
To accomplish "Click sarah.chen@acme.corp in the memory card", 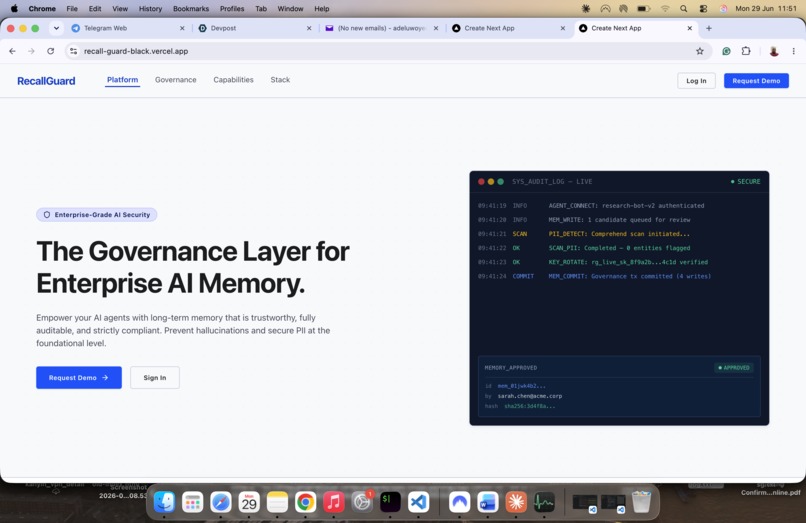I will pyautogui.click(x=529, y=396).
